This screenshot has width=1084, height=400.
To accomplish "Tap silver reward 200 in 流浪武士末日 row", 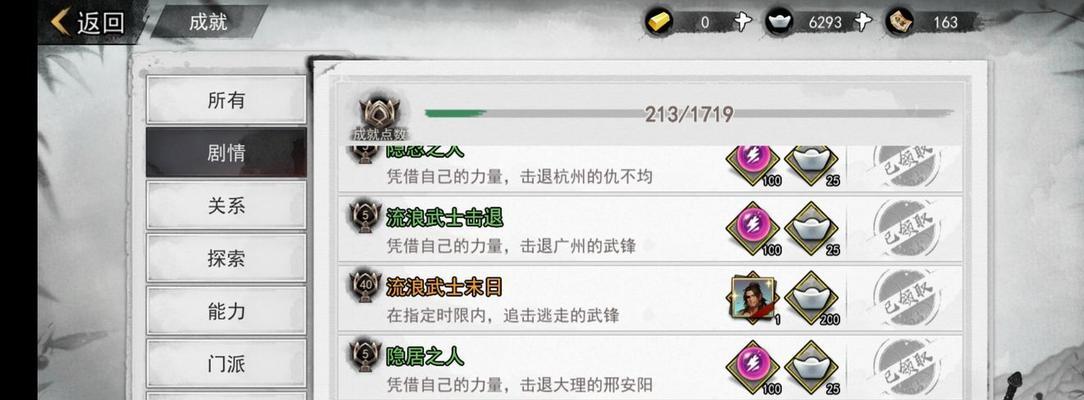I will tap(812, 298).
